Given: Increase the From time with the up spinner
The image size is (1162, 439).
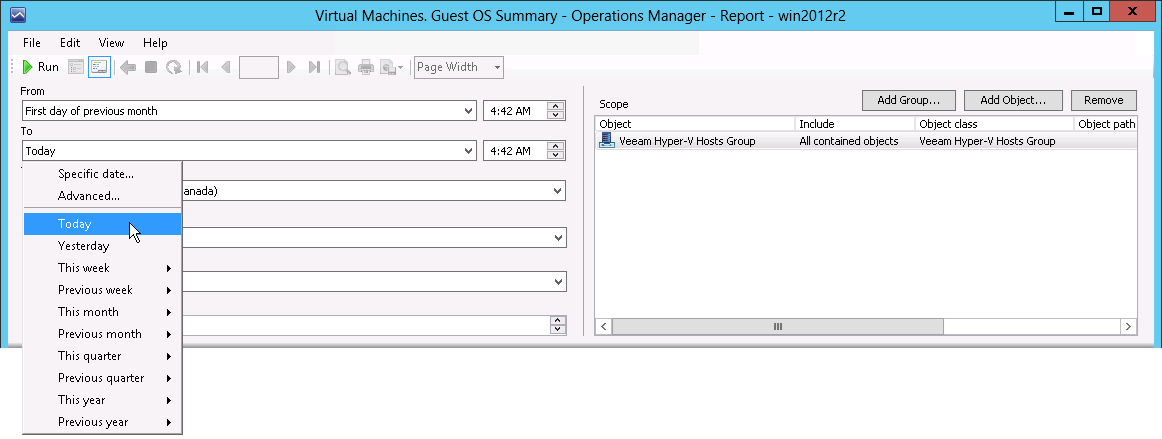Looking at the screenshot, I should pos(556,106).
